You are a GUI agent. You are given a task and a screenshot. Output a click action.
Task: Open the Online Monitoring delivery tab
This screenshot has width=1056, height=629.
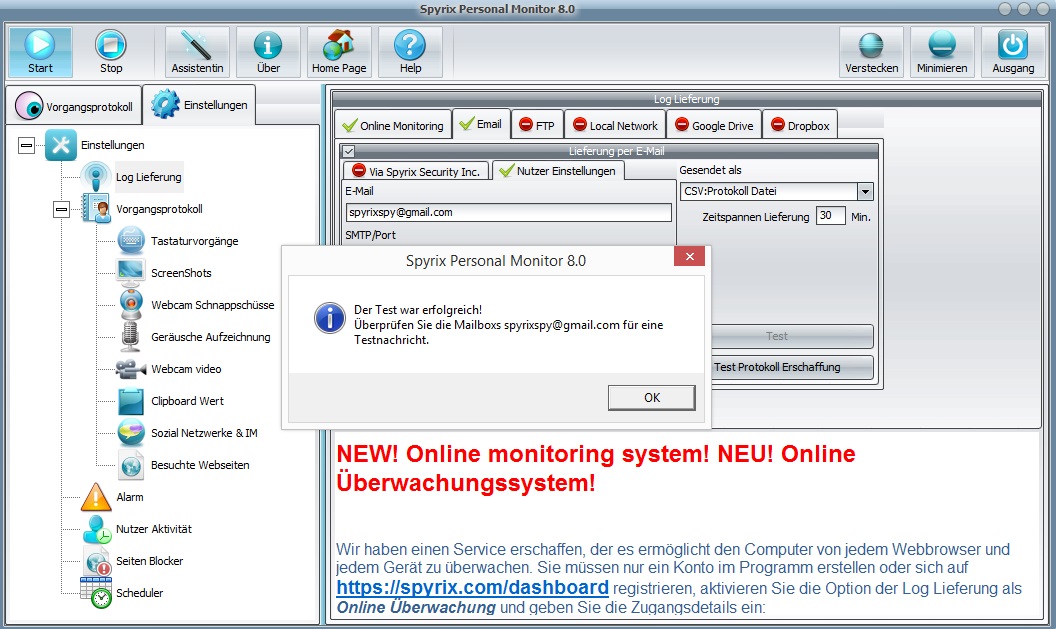point(393,125)
